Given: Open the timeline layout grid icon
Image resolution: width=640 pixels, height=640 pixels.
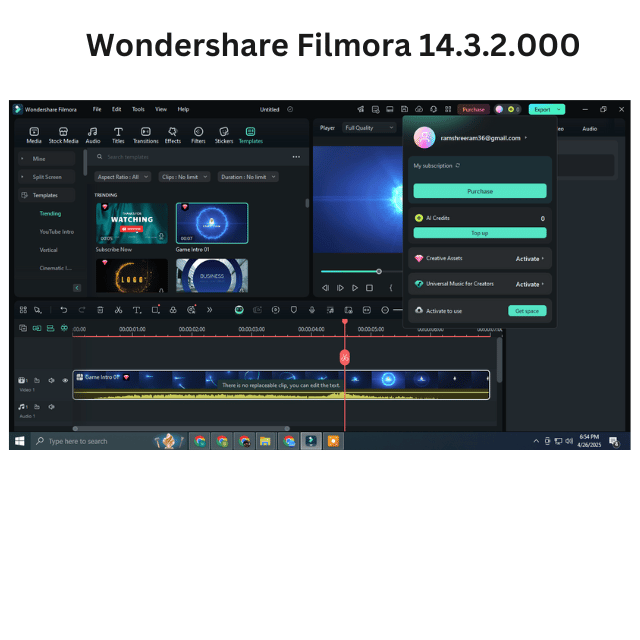Looking at the screenshot, I should pyautogui.click(x=23, y=310).
